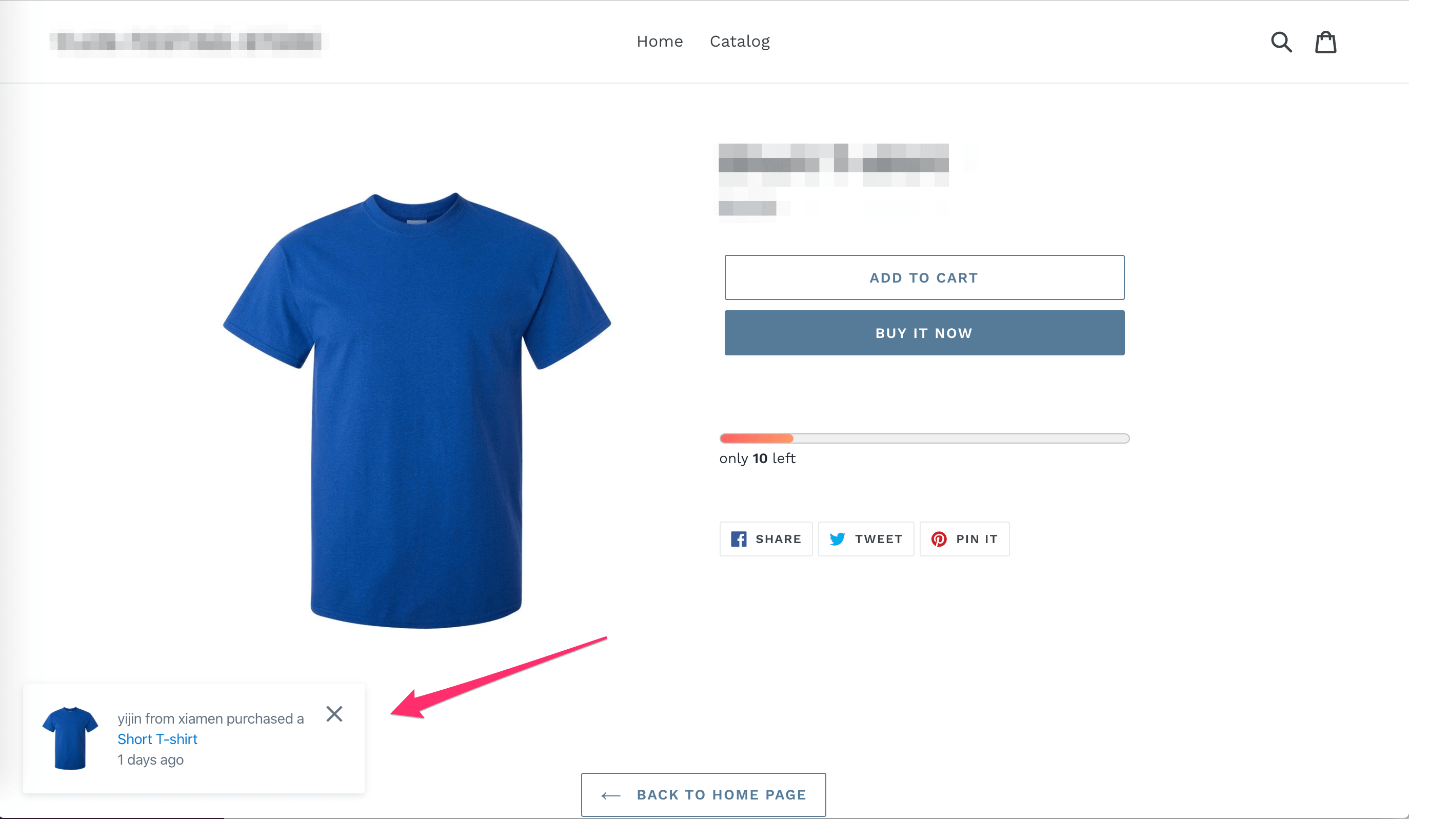Image resolution: width=1430 pixels, height=840 pixels.
Task: Open the shopping bag cart icon
Action: pyautogui.click(x=1325, y=42)
